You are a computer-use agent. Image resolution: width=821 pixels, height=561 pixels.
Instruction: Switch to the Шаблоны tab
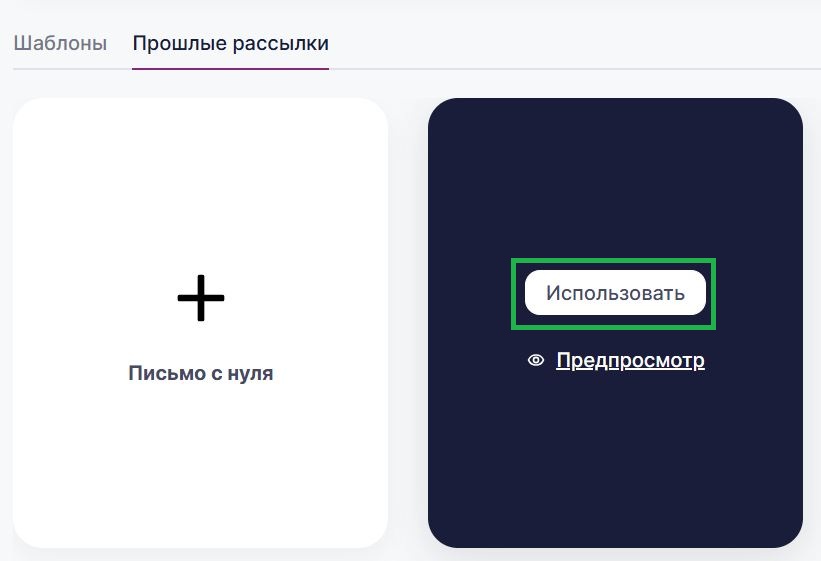[60, 44]
